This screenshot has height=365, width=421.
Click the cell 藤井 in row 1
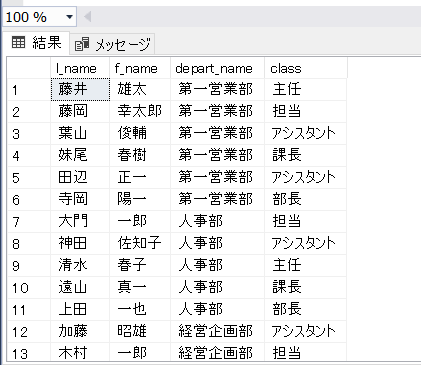point(80,89)
